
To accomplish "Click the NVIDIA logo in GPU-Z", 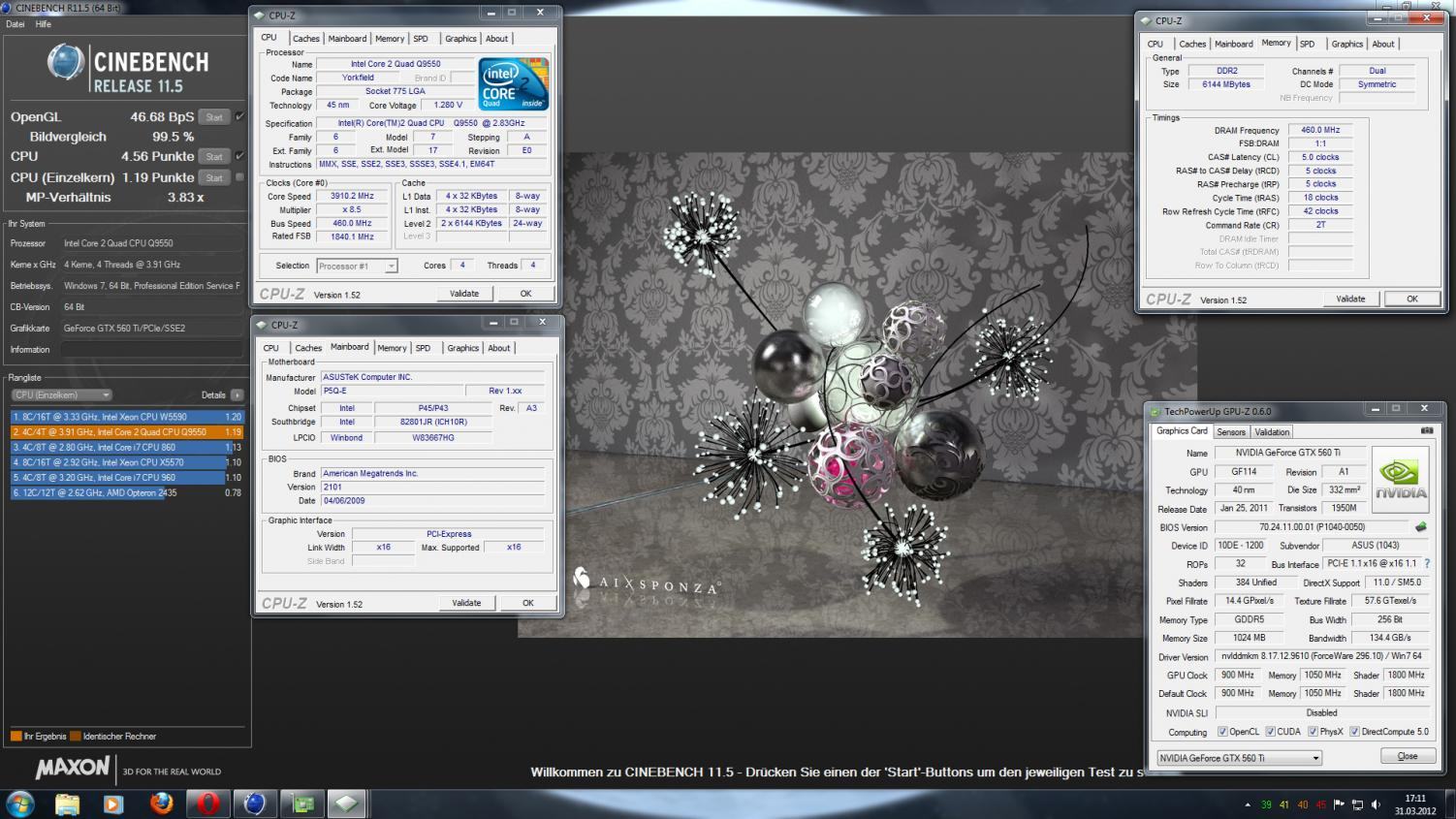I will (1401, 480).
